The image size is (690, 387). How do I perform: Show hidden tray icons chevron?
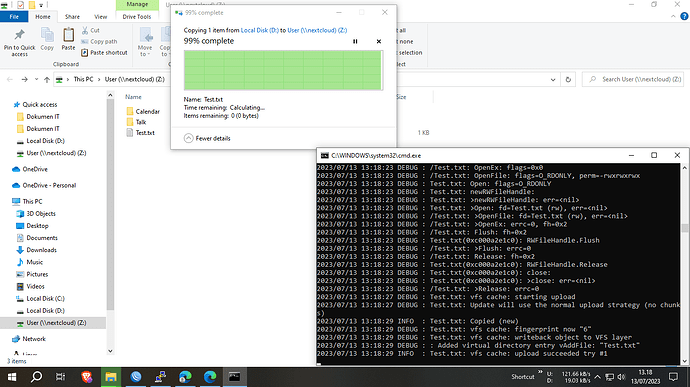[x=598, y=377]
